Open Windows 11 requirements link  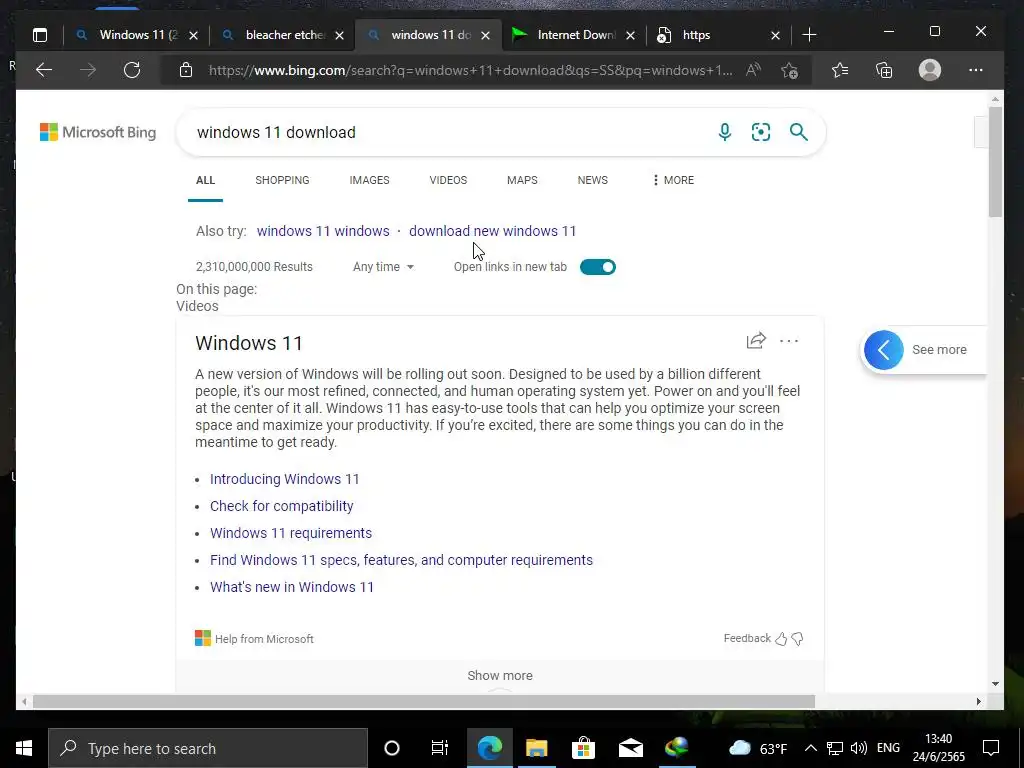291,533
